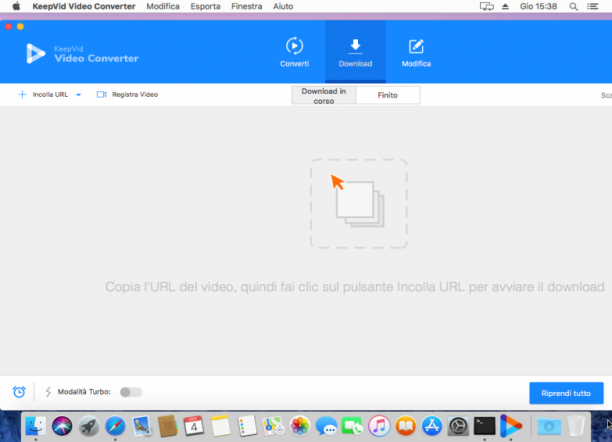Open App Store from the Dock

(432, 426)
